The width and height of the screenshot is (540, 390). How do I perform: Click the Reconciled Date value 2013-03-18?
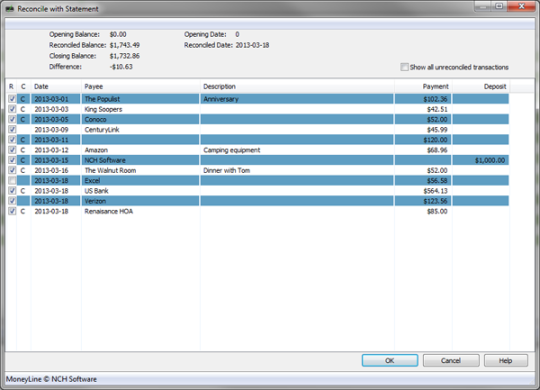(x=252, y=45)
